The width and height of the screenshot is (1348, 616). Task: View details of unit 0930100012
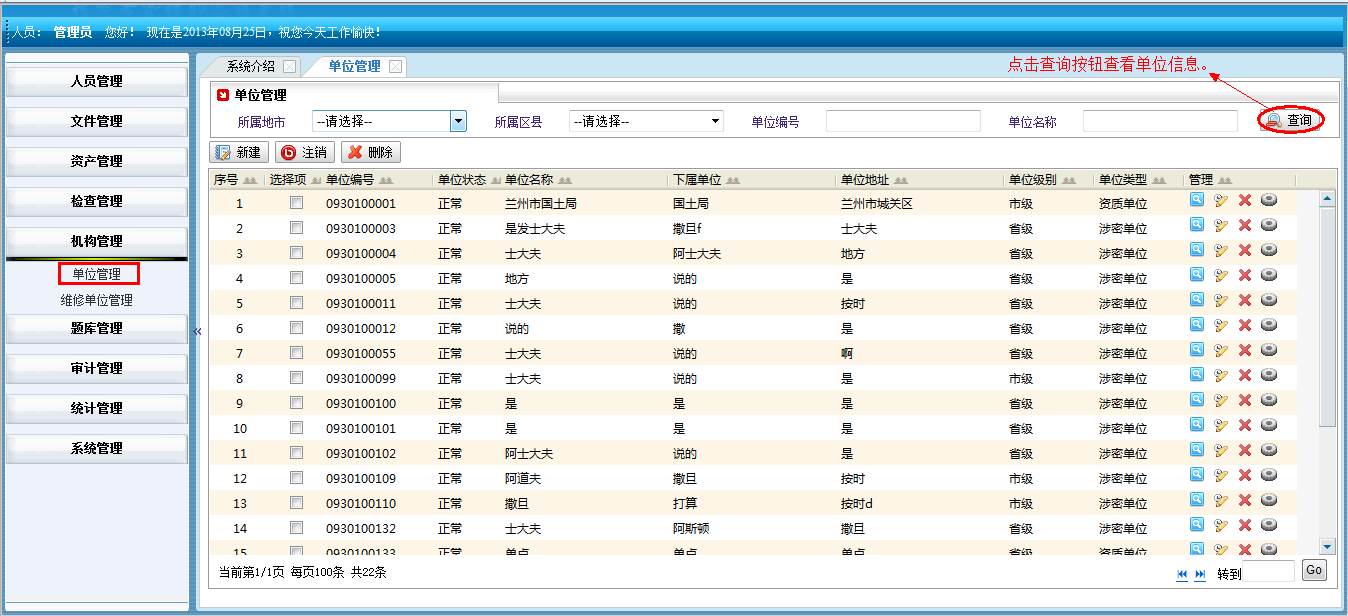tap(1197, 324)
